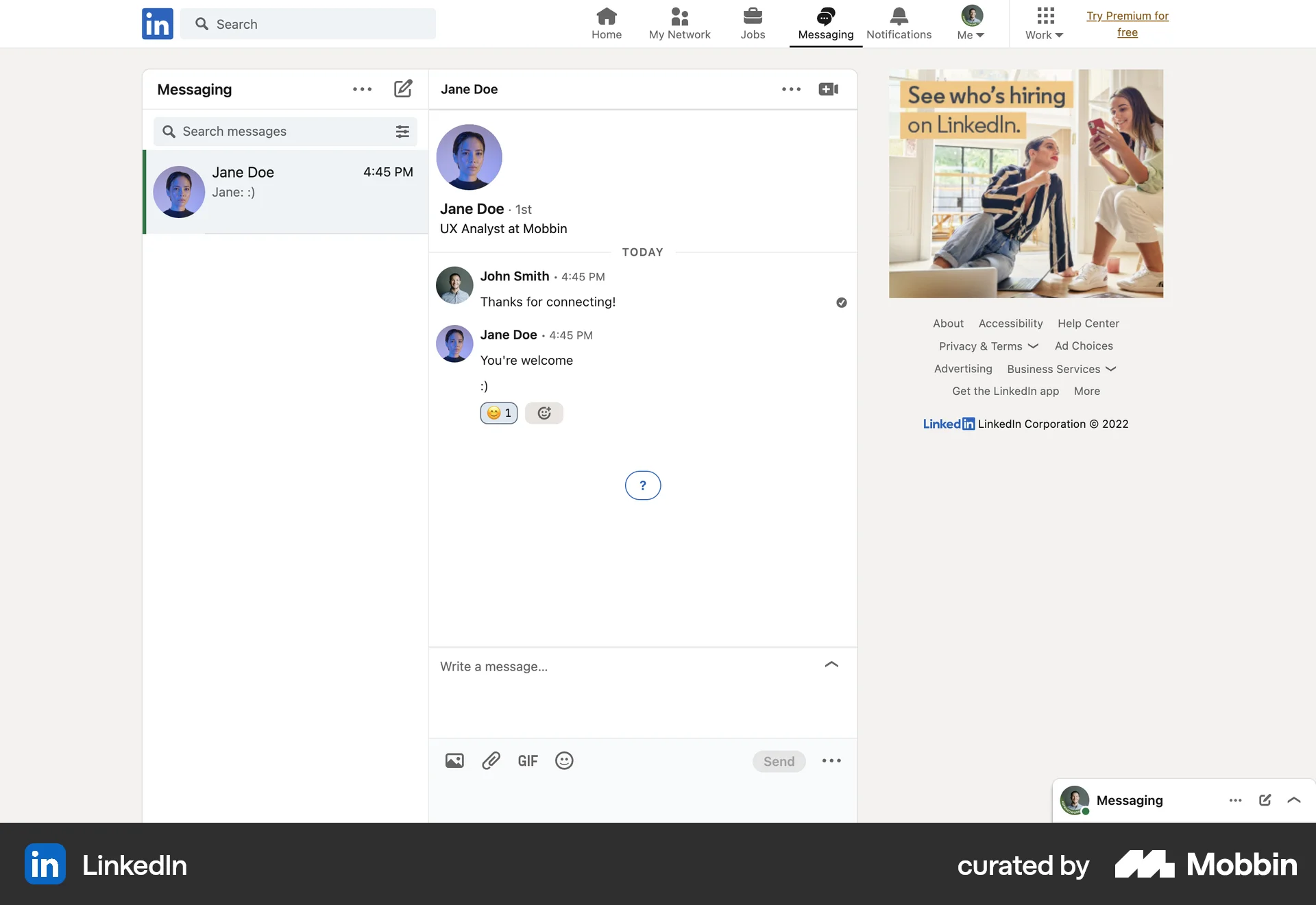Open message search filters
The height and width of the screenshot is (905, 1316).
(x=402, y=131)
